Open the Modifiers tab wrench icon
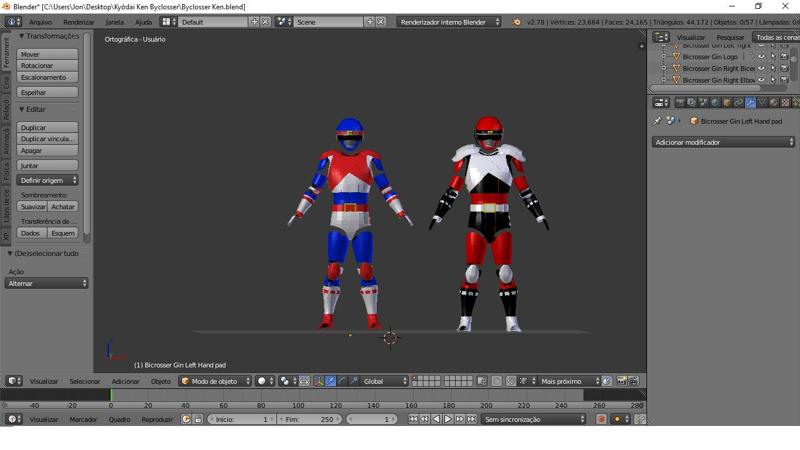 (750, 102)
